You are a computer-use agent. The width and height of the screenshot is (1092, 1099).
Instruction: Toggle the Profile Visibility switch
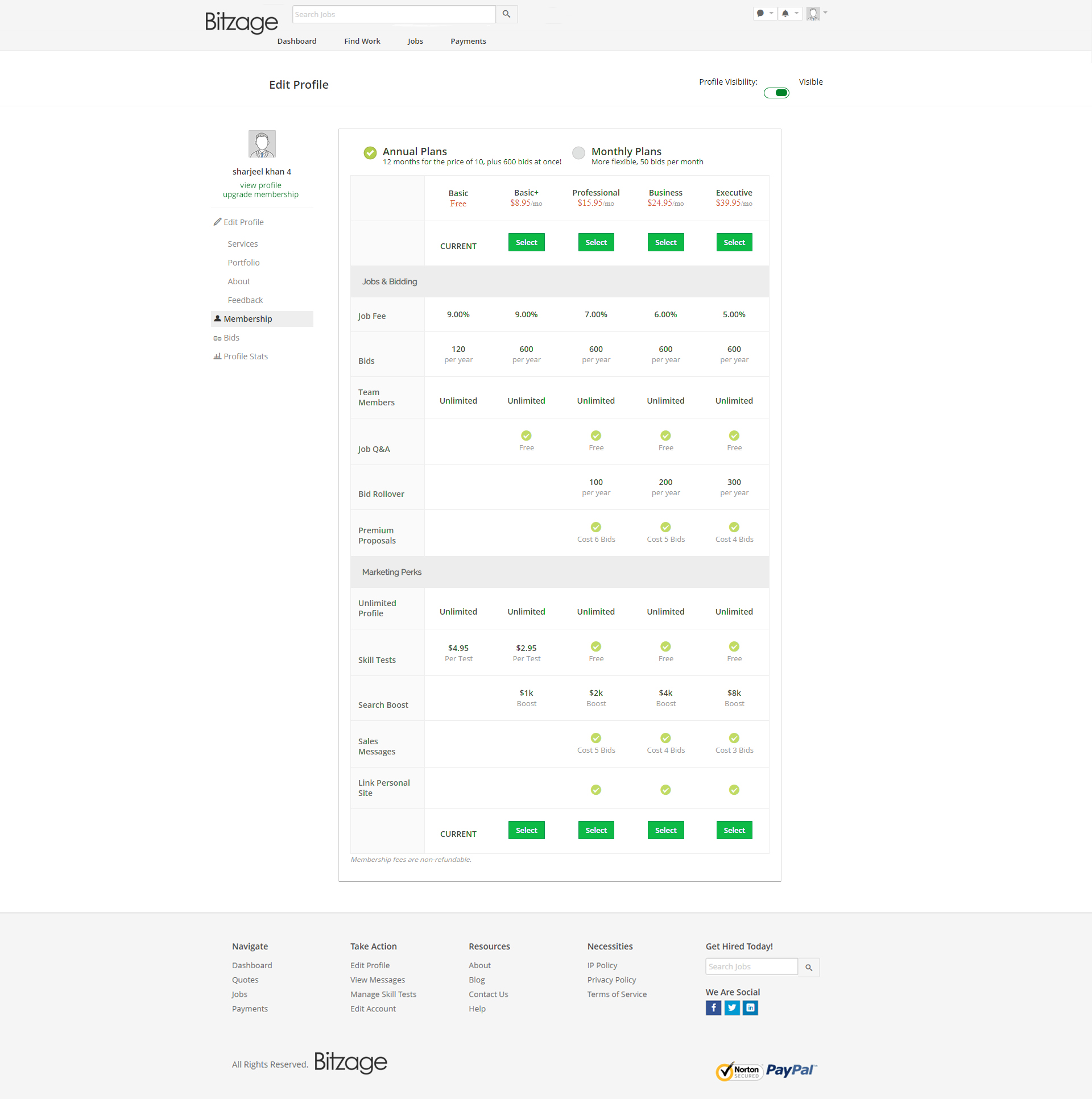point(776,93)
